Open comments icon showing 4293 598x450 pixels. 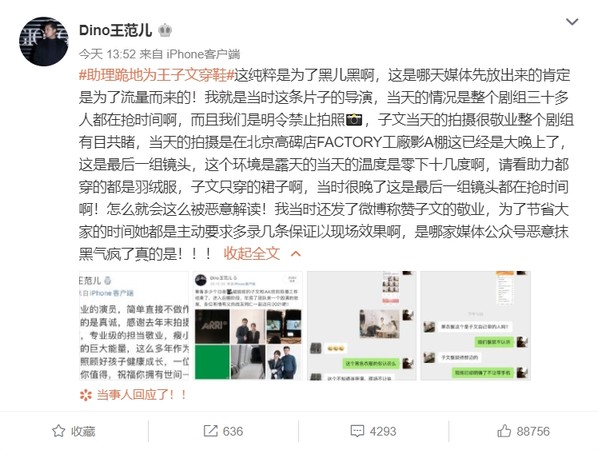point(357,431)
